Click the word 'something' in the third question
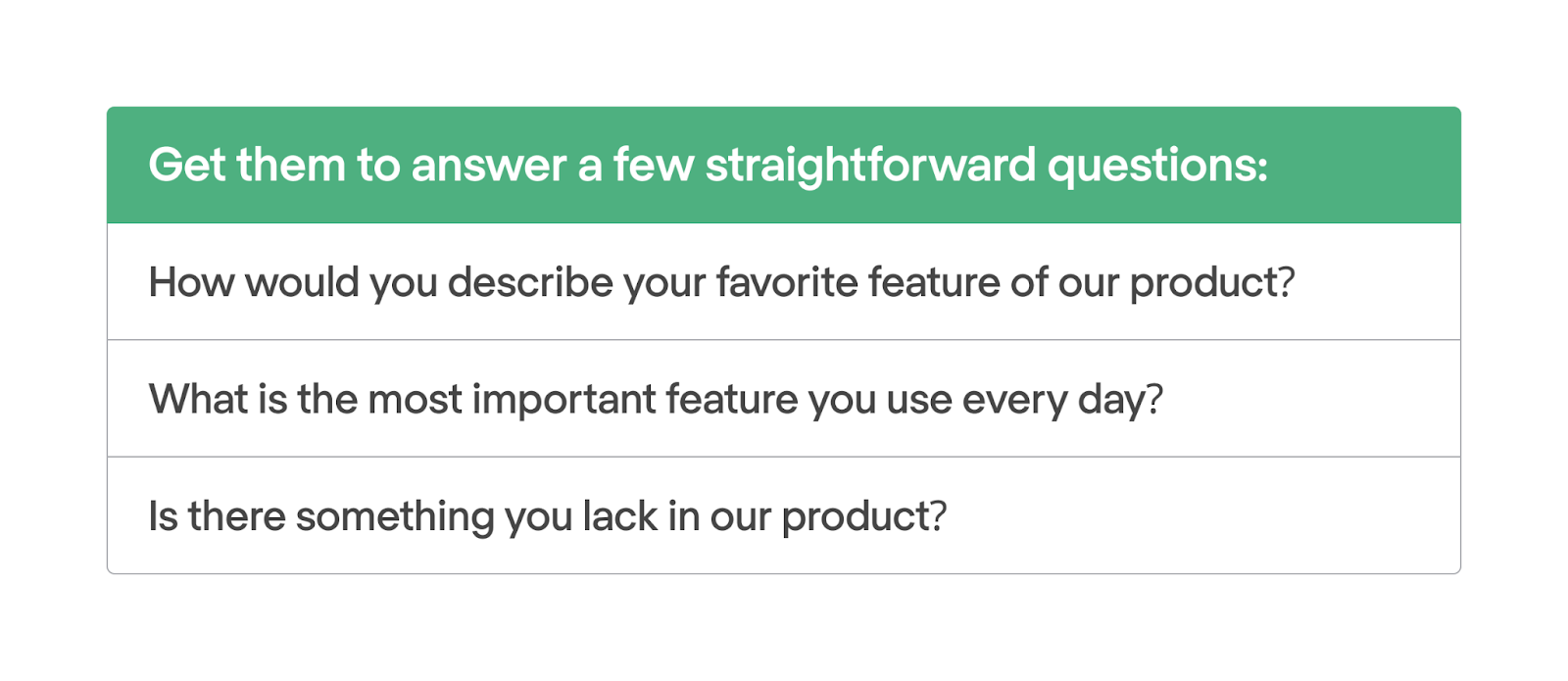Screen dimensions: 1568x681 (x=395, y=517)
